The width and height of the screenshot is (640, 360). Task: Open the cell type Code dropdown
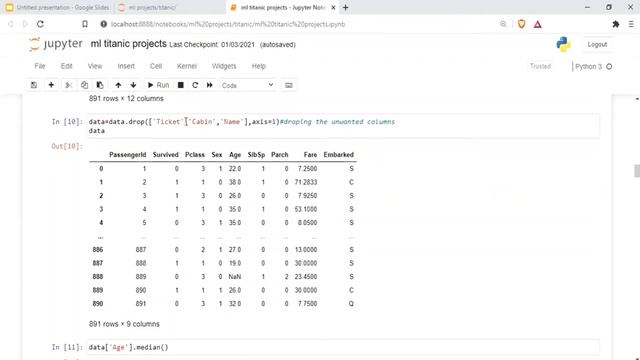(247, 85)
